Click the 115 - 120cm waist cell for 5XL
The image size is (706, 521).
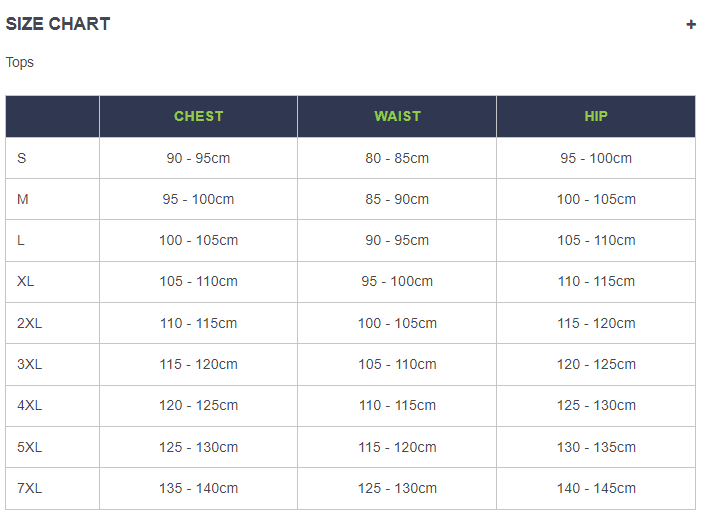pos(397,447)
